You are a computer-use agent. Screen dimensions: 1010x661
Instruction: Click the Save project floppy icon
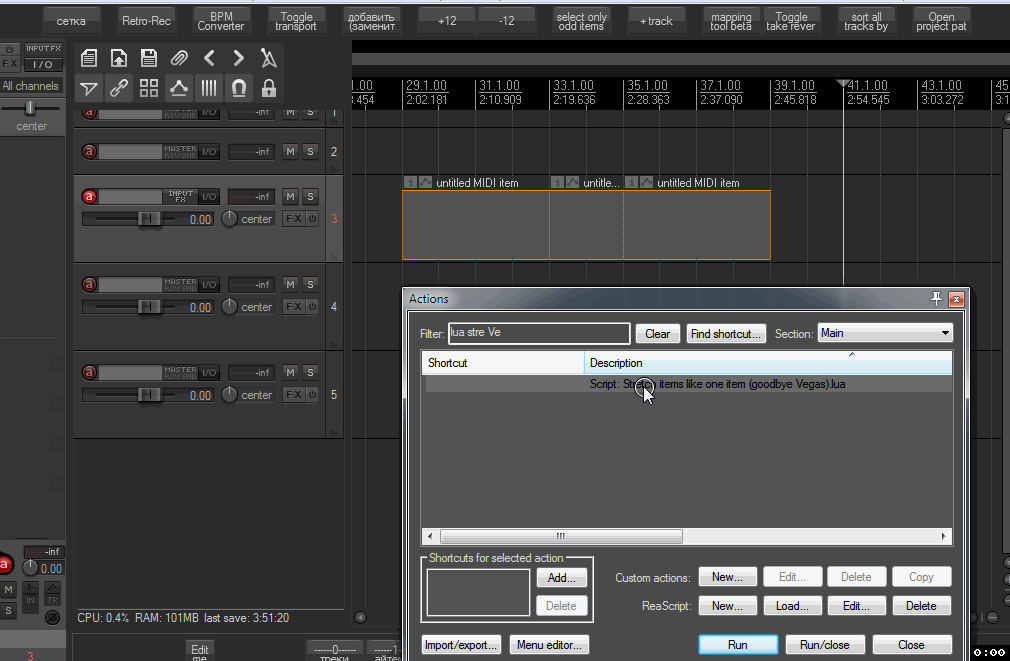(149, 58)
